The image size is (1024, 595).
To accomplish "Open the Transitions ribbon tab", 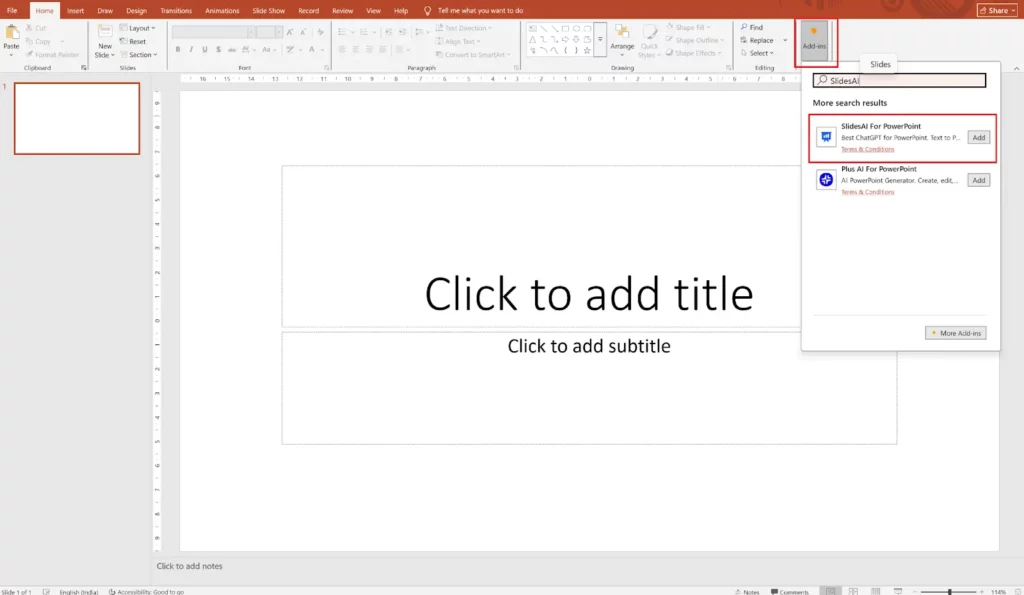I will pos(176,10).
